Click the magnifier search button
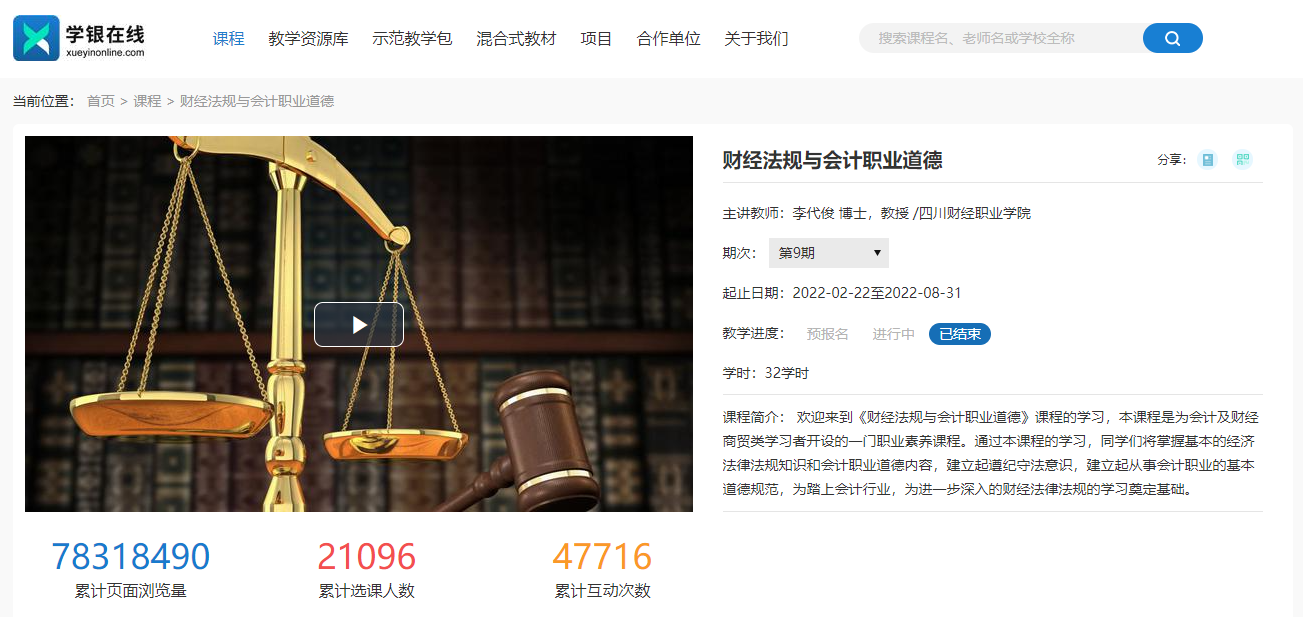The image size is (1303, 617). [x=1172, y=38]
